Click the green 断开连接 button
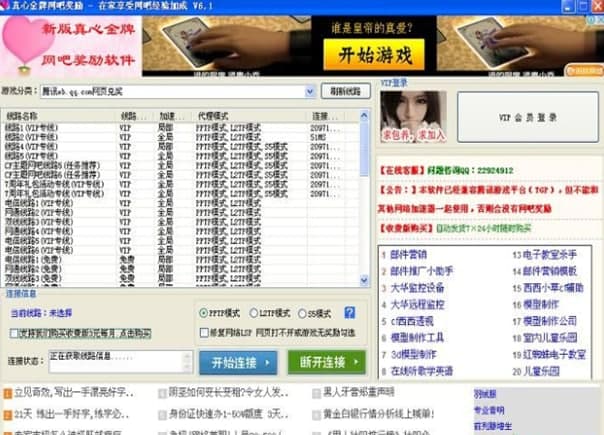 point(327,362)
